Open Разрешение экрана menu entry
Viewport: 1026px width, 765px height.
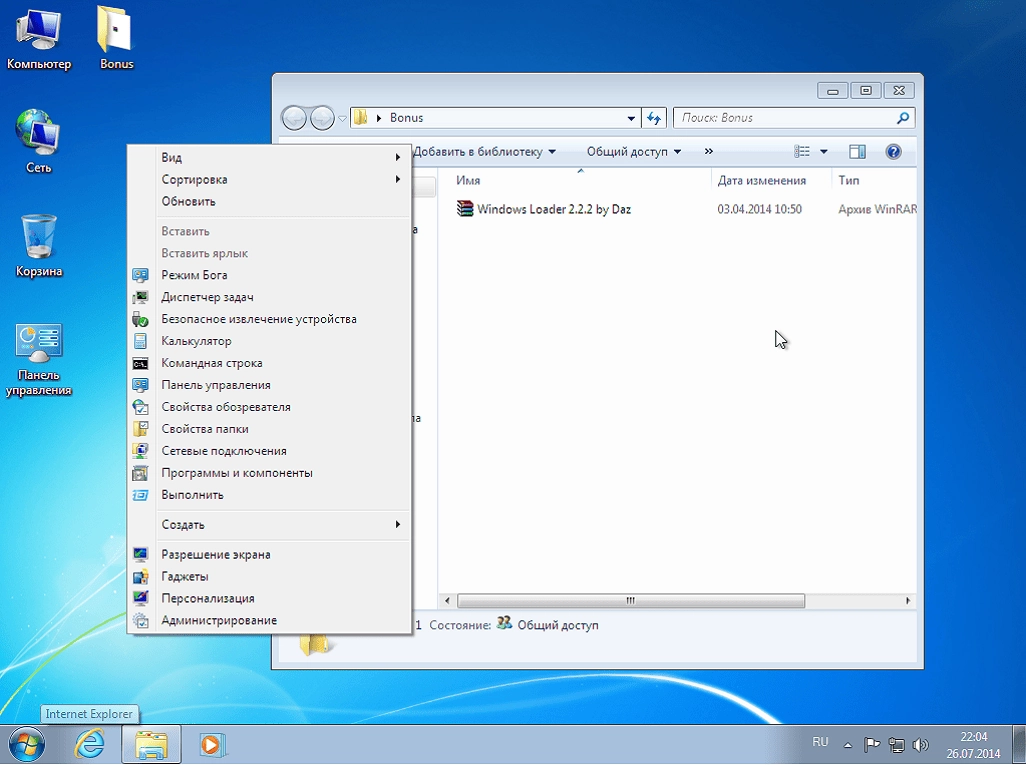269,554
